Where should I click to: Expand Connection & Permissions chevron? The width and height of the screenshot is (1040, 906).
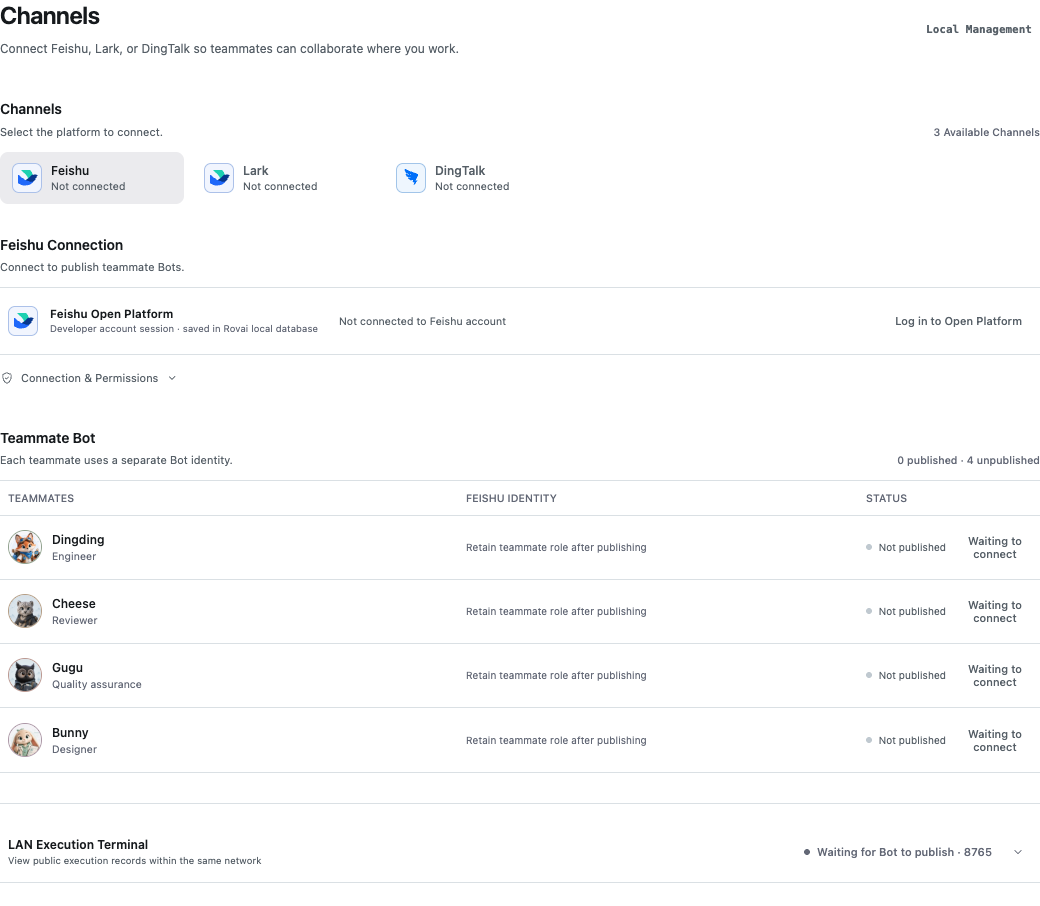pos(172,378)
